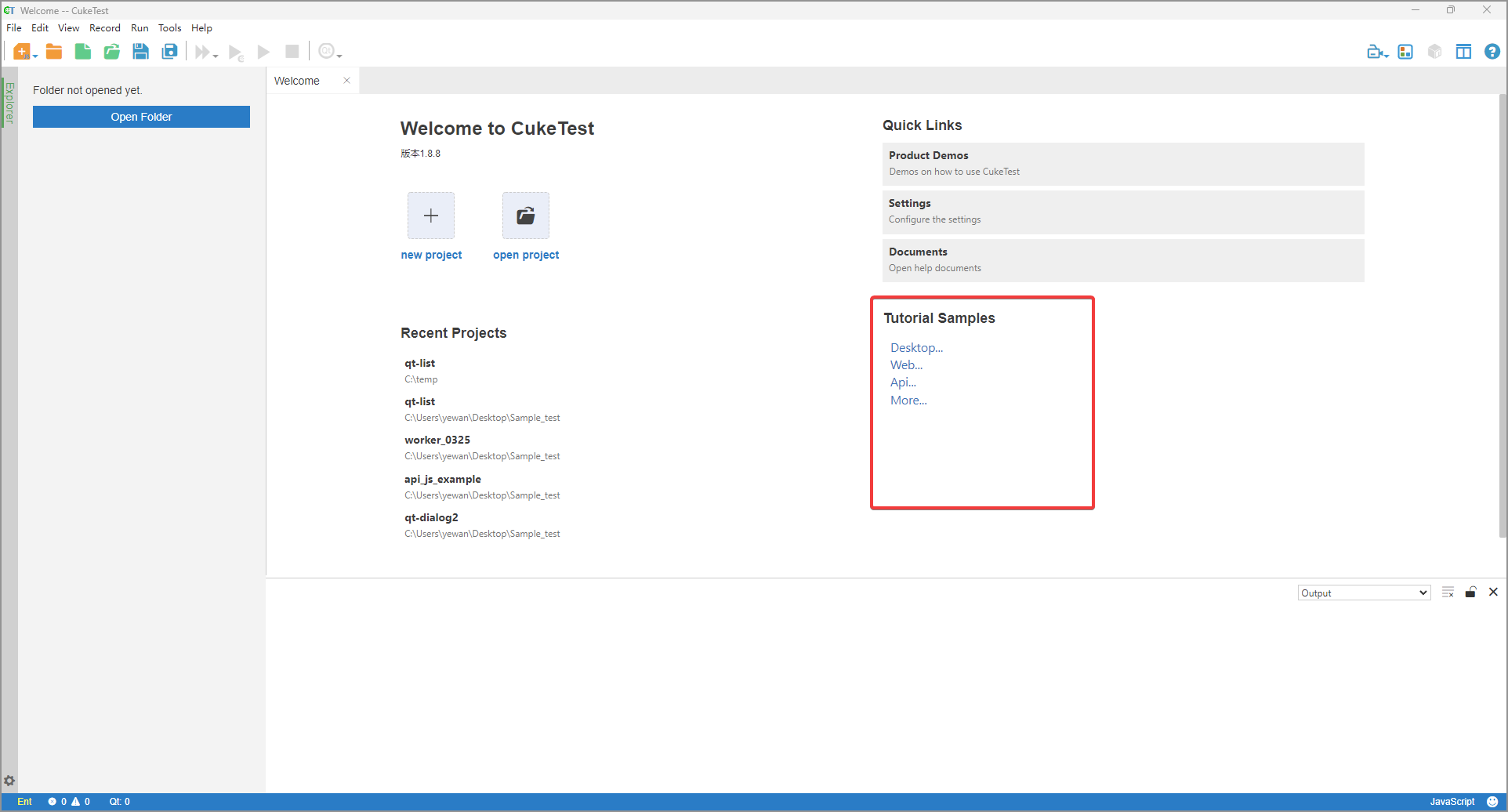Open recent project qt-dialog2
The height and width of the screenshot is (812, 1508).
tap(482, 525)
